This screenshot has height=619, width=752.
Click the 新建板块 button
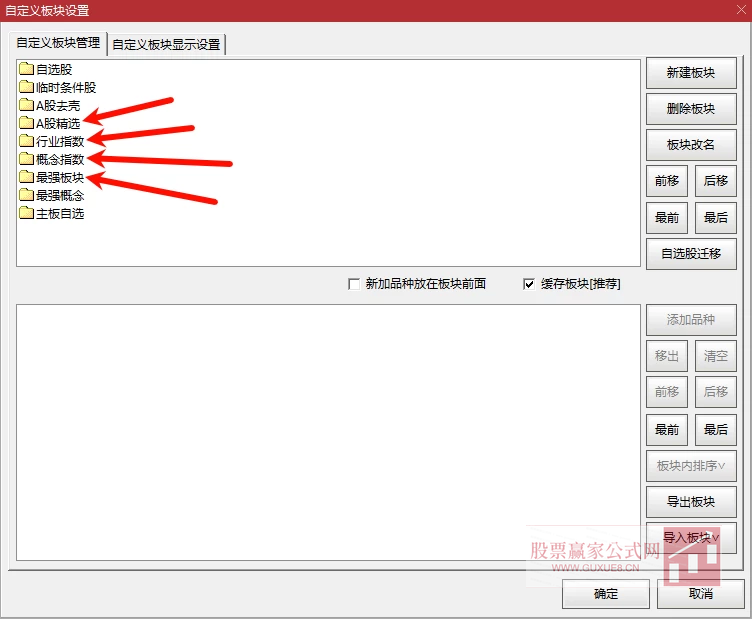(x=691, y=72)
